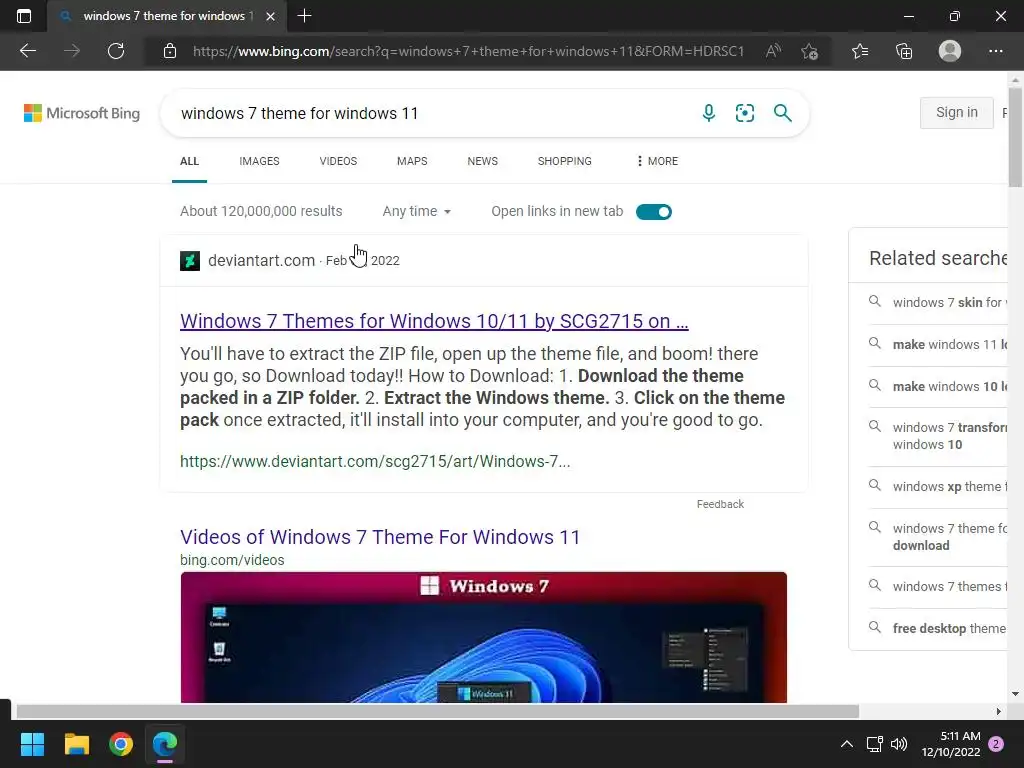Select related search windows xp theme
This screenshot has height=768, width=1024.
[x=938, y=487]
